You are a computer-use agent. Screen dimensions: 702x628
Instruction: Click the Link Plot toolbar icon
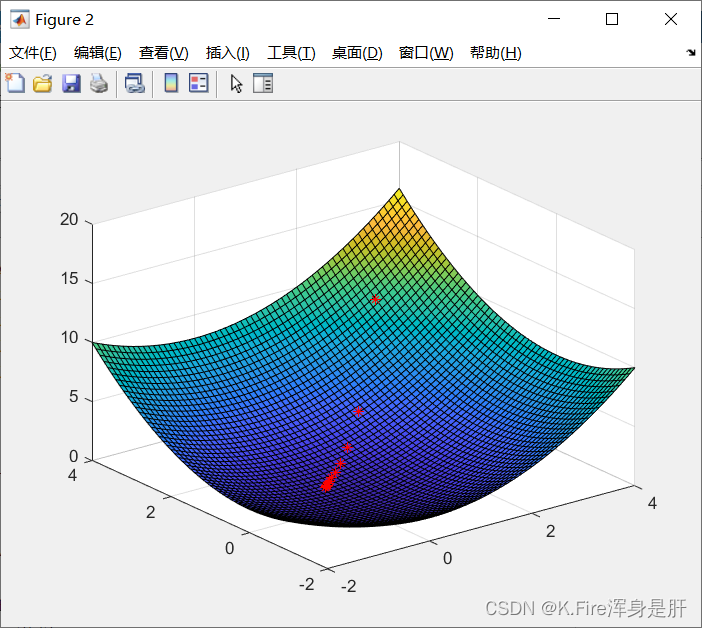(134, 84)
